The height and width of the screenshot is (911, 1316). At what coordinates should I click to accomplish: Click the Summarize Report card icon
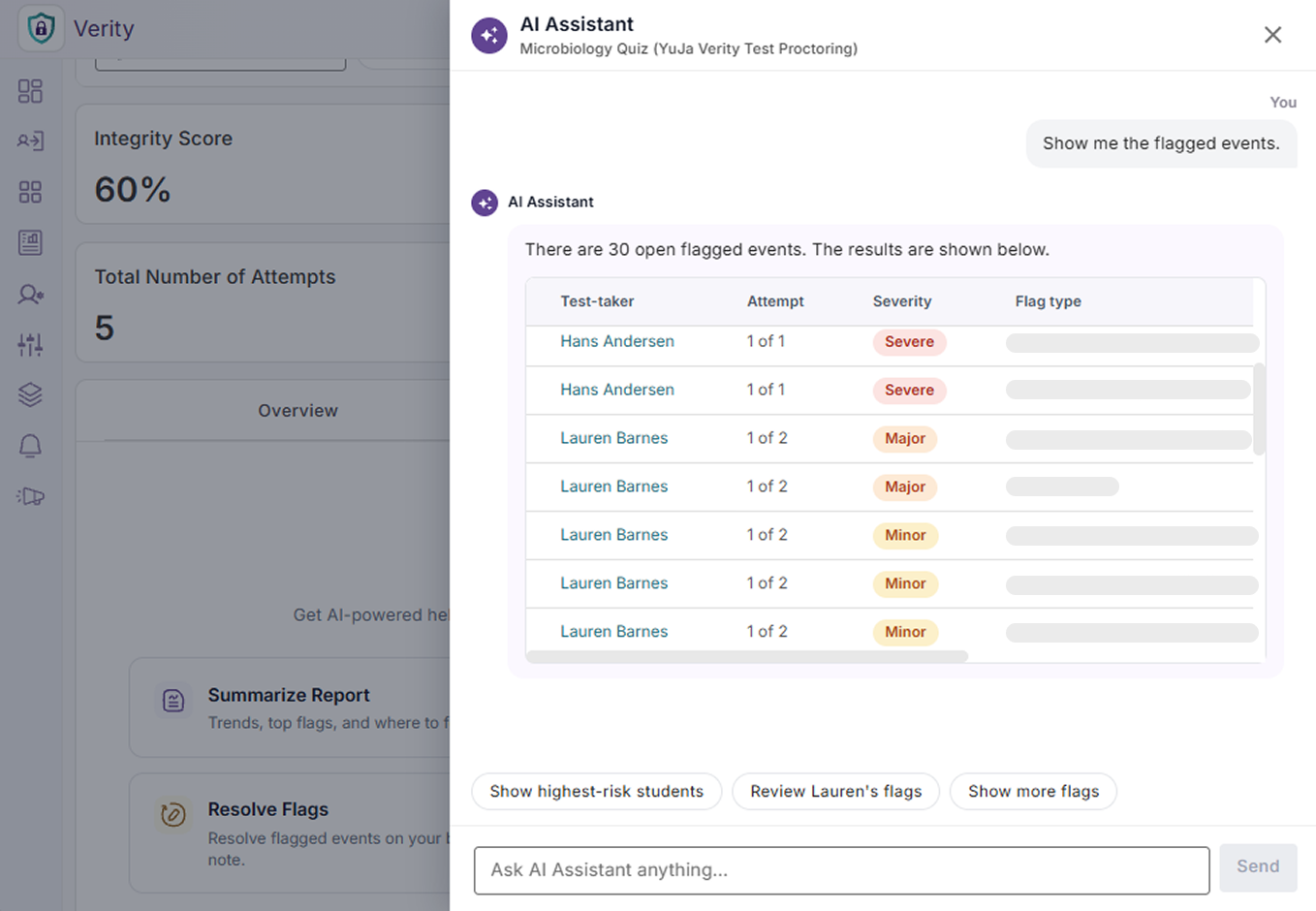[173, 701]
